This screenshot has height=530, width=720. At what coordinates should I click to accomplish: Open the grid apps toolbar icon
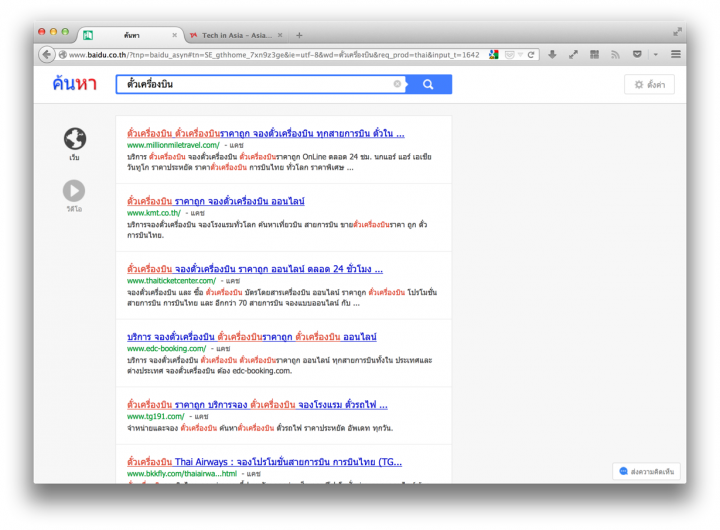pos(594,55)
